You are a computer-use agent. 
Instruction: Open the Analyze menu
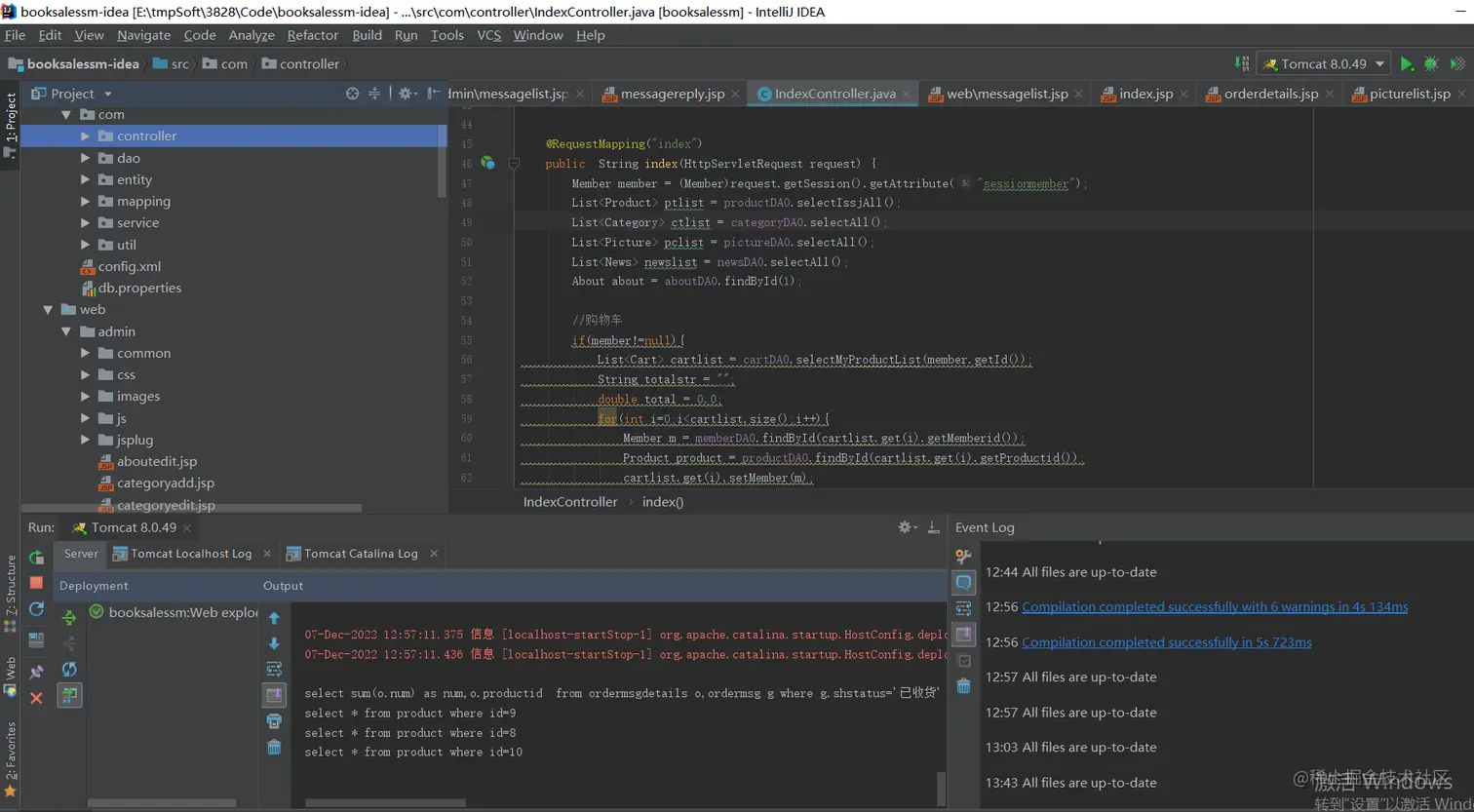(252, 35)
